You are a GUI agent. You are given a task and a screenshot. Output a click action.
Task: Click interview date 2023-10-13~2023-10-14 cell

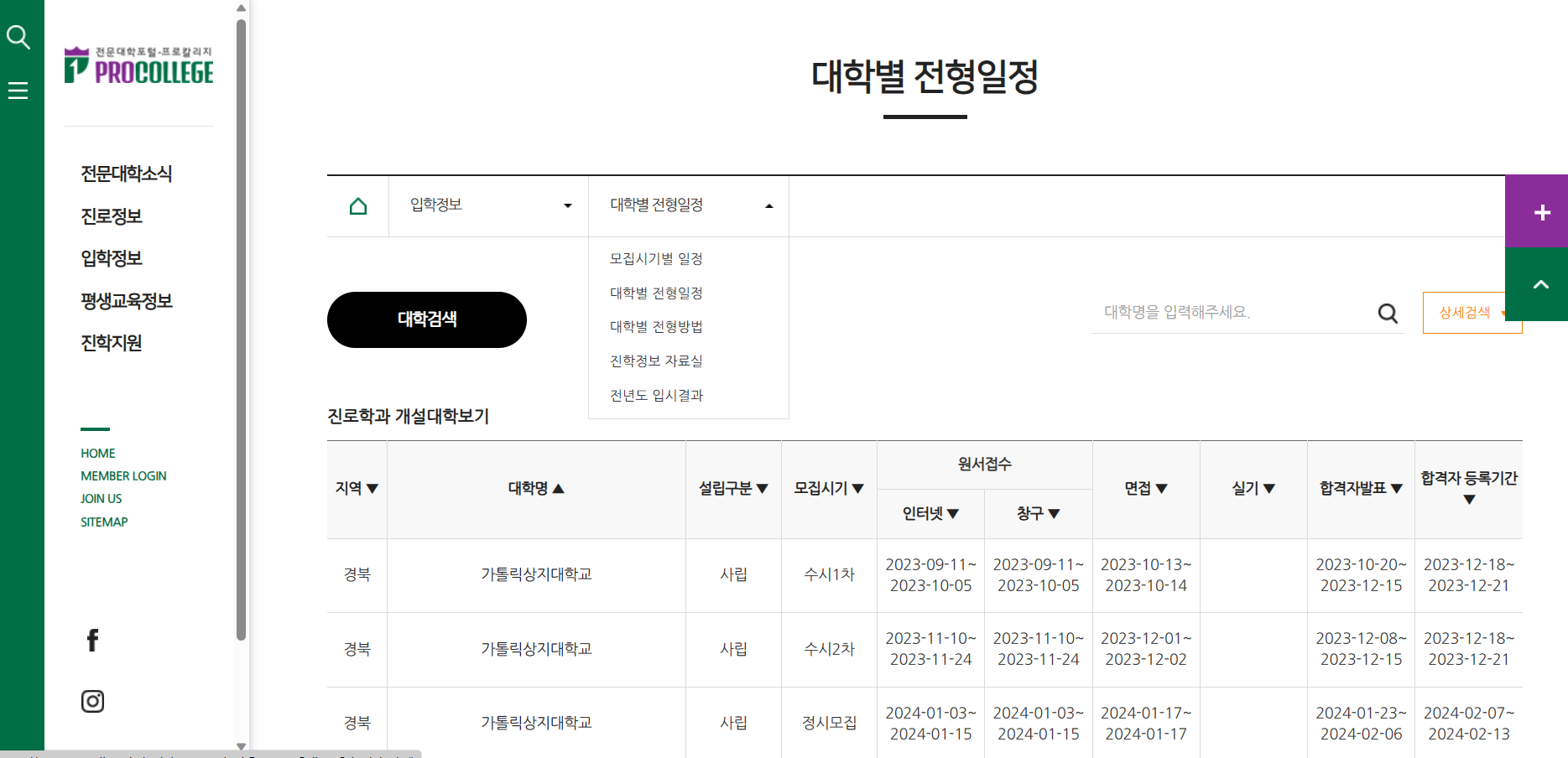(1146, 575)
